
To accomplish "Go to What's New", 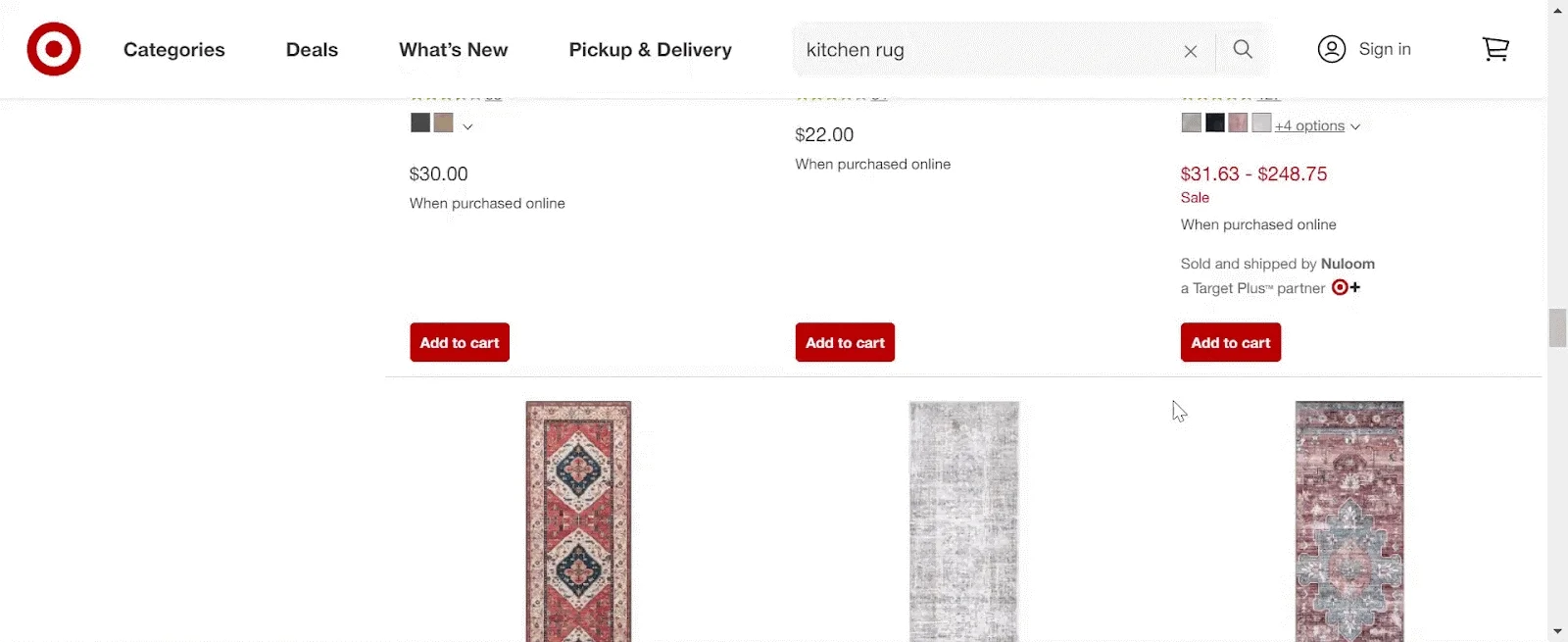I will coord(453,50).
